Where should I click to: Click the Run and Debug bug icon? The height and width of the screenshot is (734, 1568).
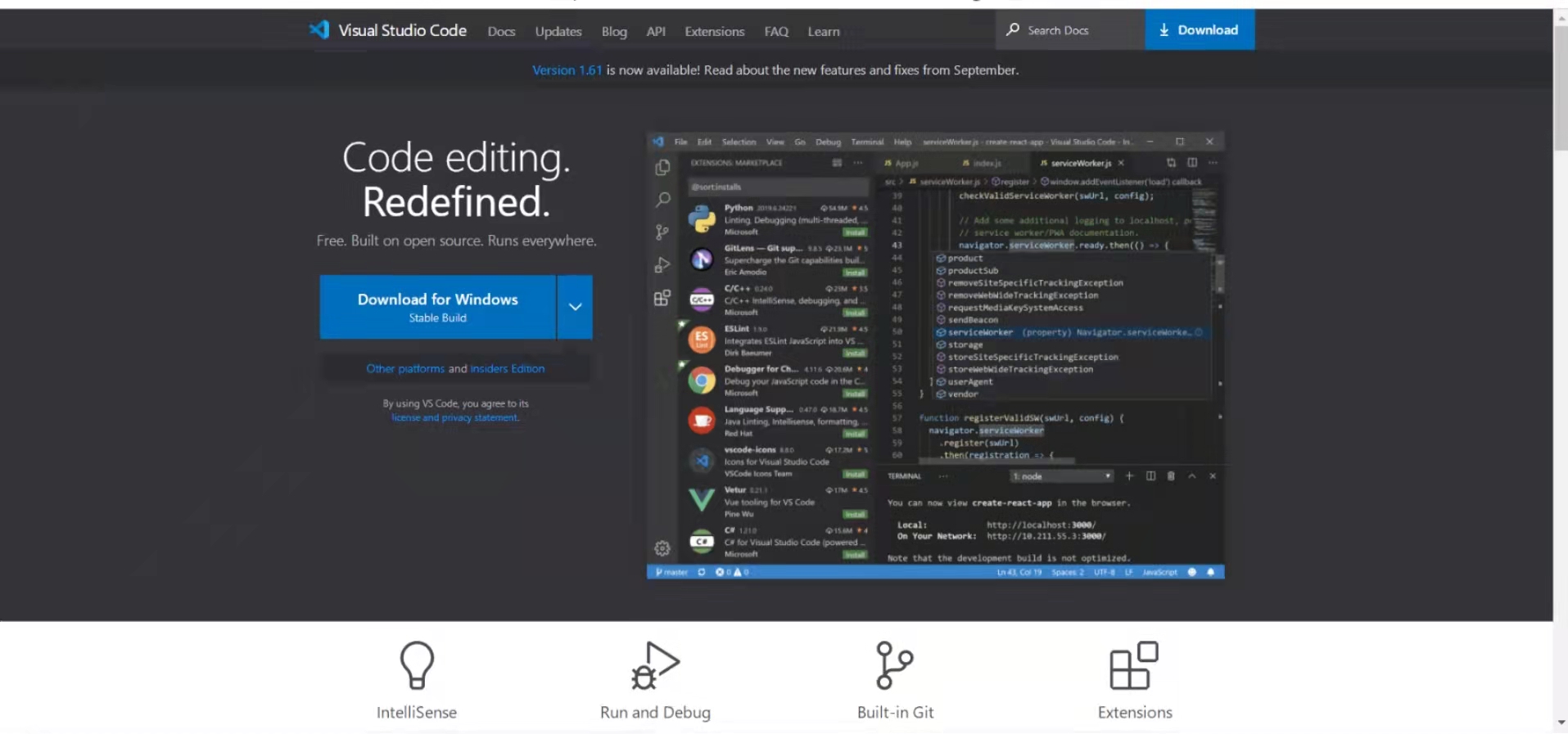tap(655, 664)
